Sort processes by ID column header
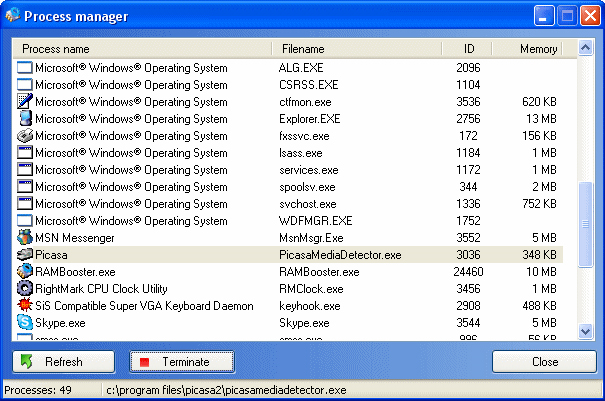Image resolution: width=605 pixels, height=401 pixels. (469, 49)
